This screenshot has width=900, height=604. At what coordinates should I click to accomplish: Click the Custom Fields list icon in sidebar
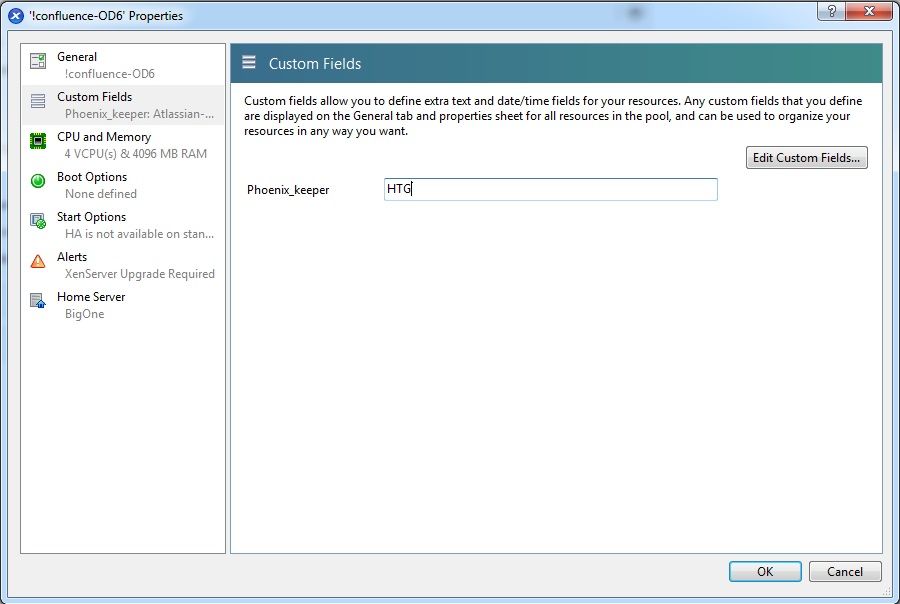point(38,101)
